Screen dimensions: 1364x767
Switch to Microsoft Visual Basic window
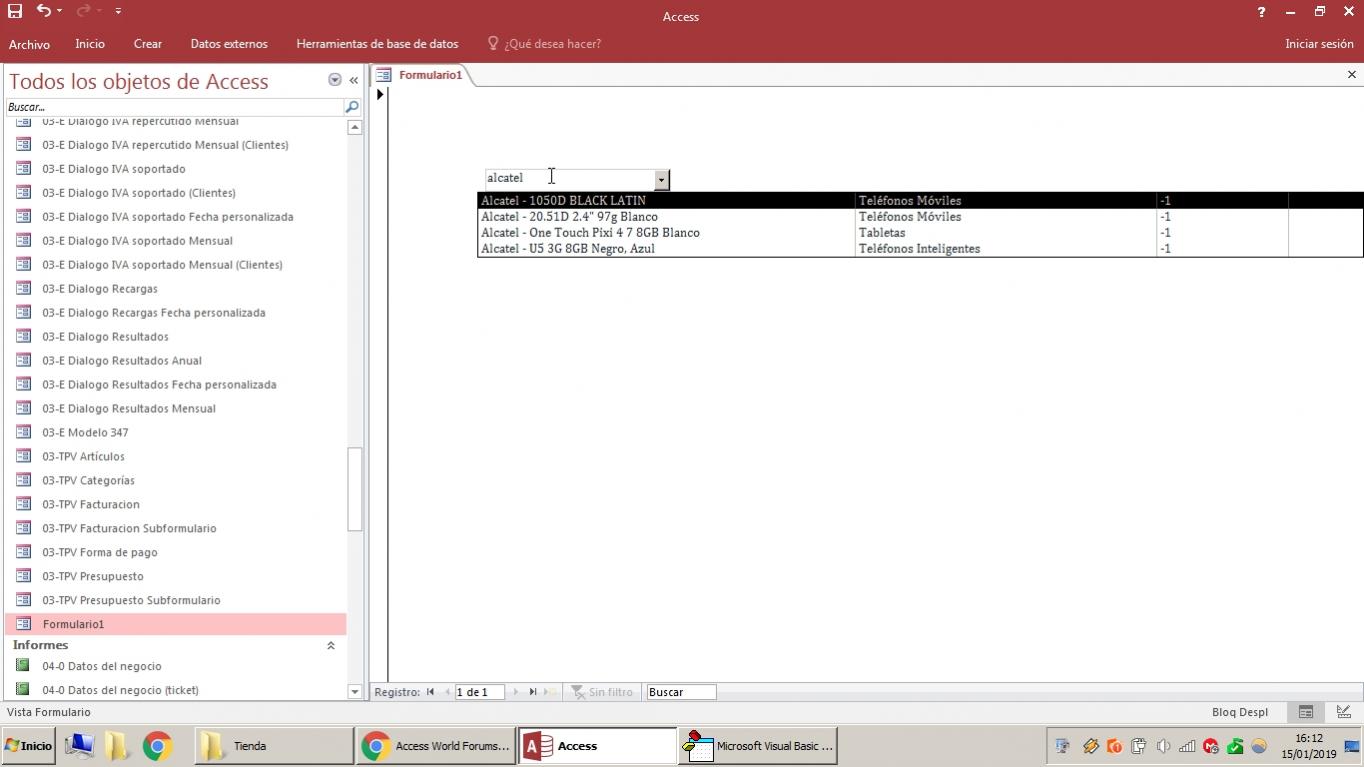tap(758, 746)
